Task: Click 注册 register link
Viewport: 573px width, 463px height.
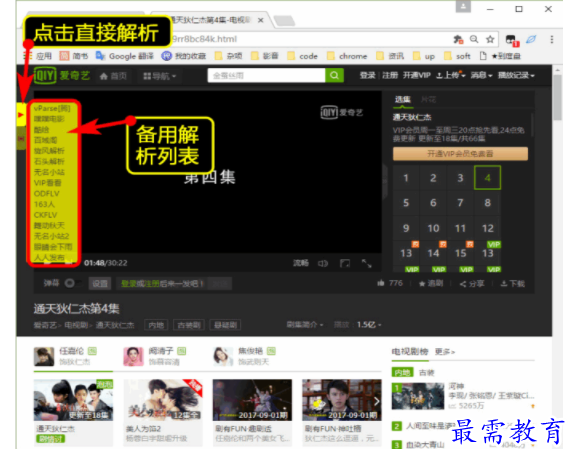Action: 390,75
